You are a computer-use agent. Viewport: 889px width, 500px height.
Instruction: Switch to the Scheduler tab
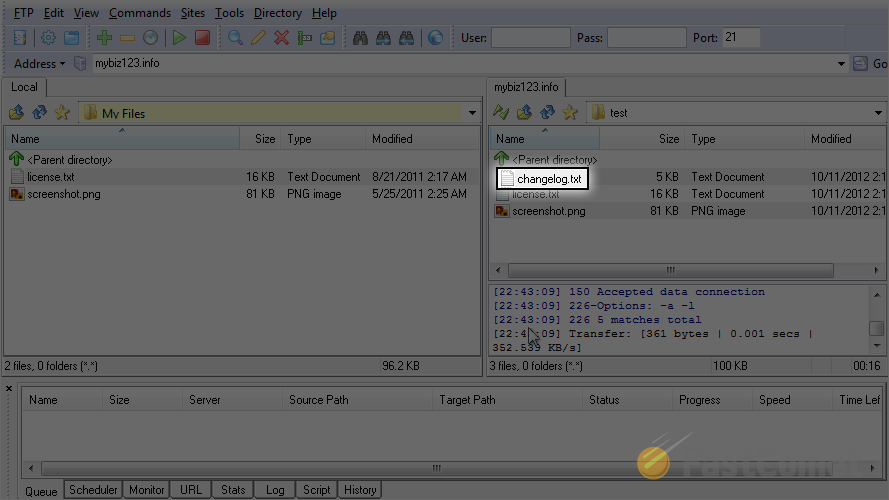click(93, 490)
